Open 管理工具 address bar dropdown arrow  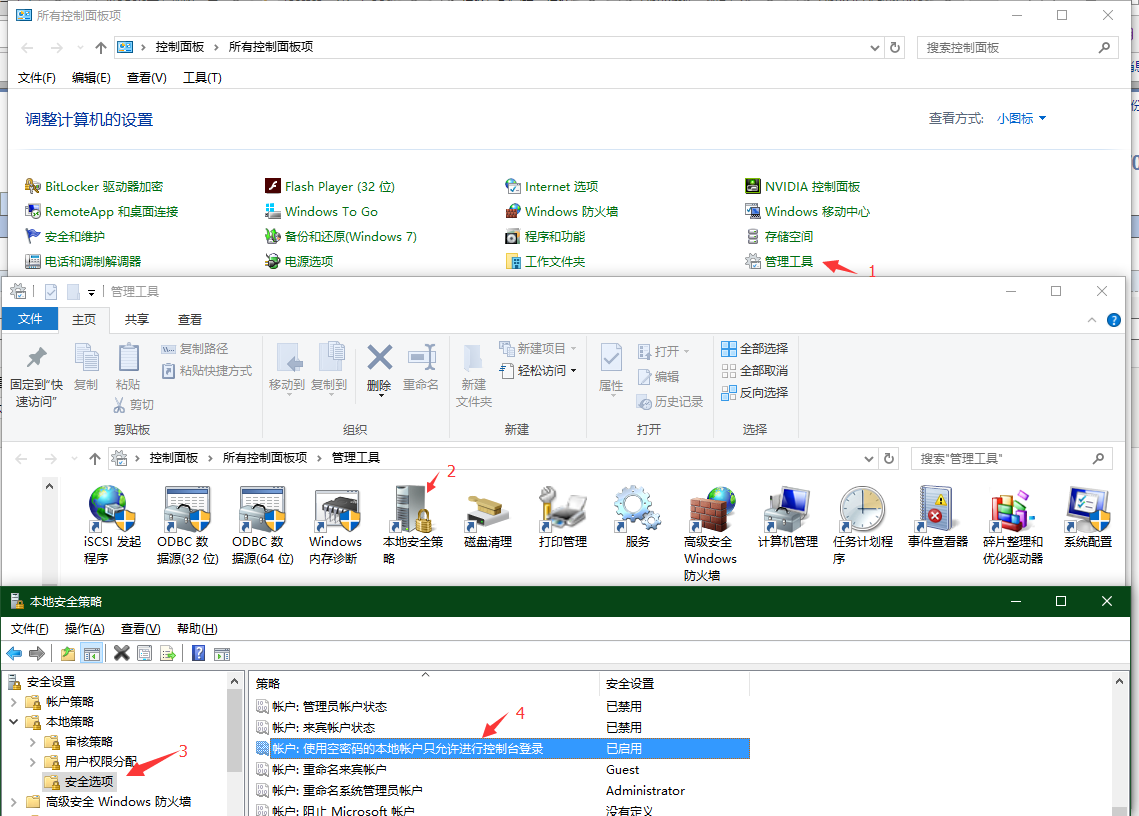[x=869, y=459]
